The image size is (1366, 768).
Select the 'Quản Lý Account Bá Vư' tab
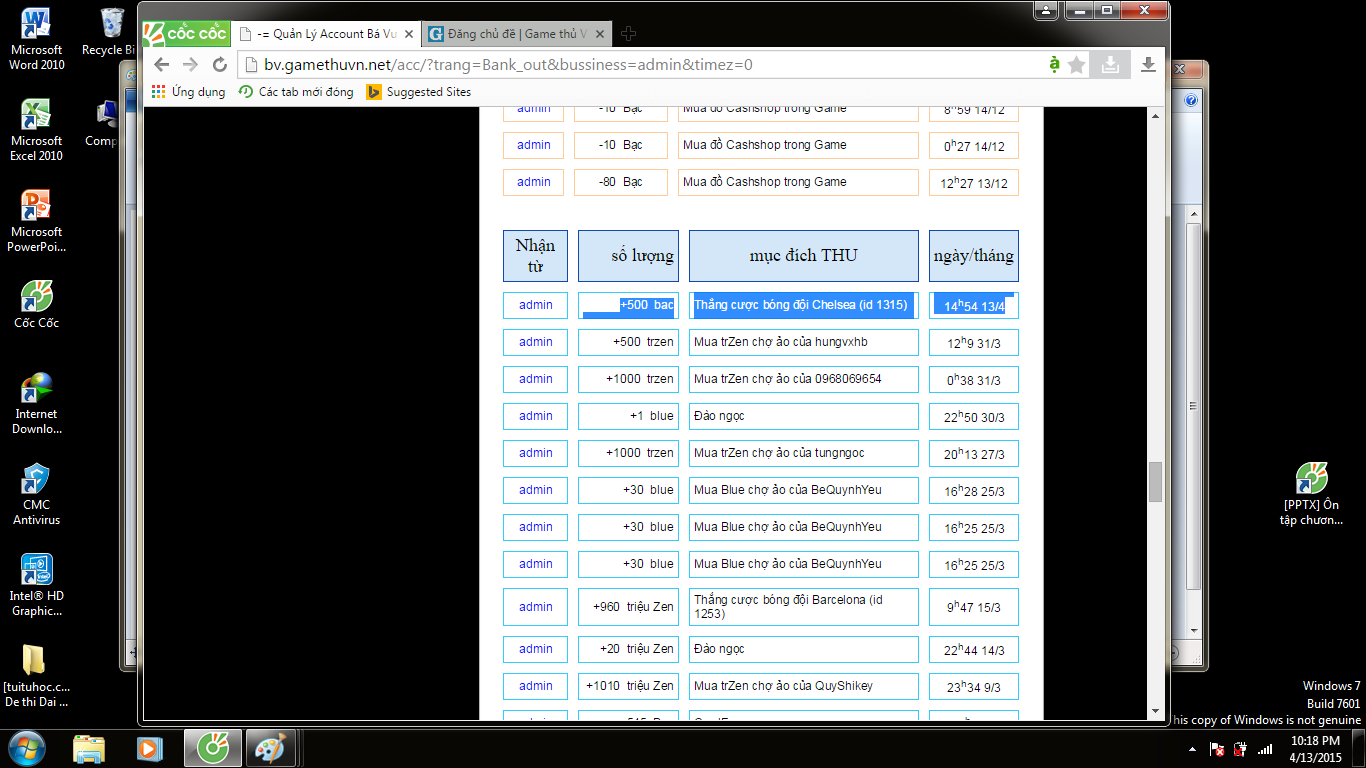[326, 34]
